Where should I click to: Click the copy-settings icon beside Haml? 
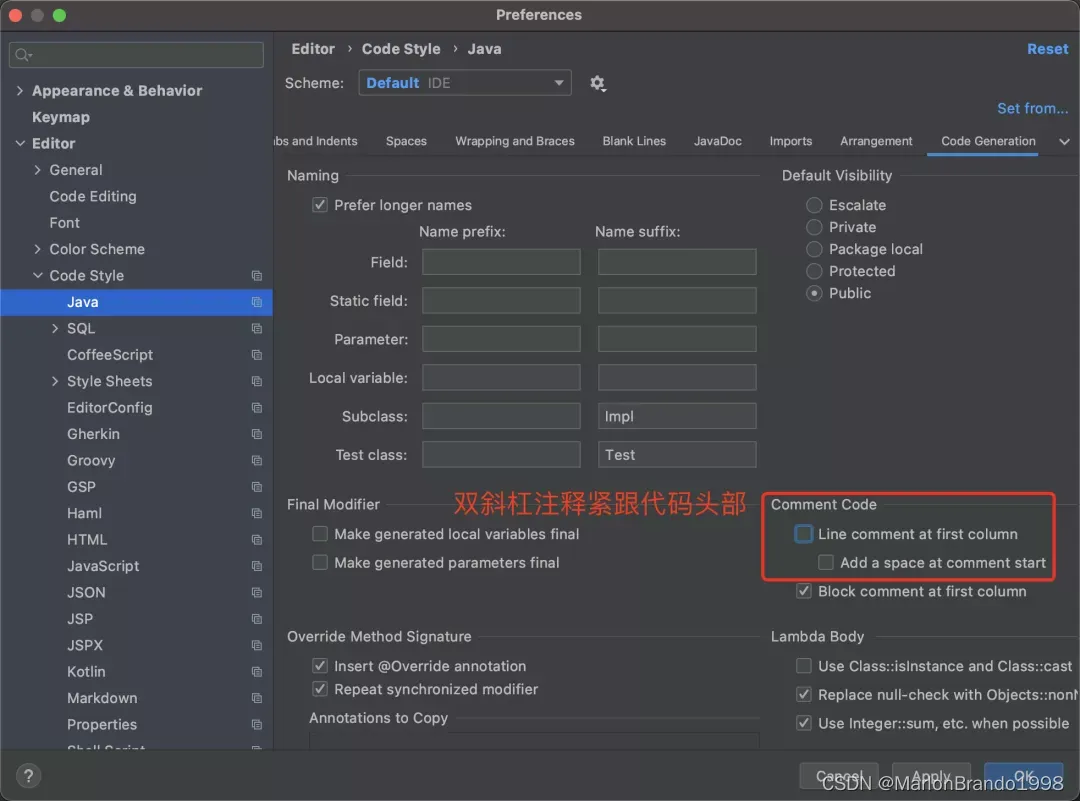point(257,513)
